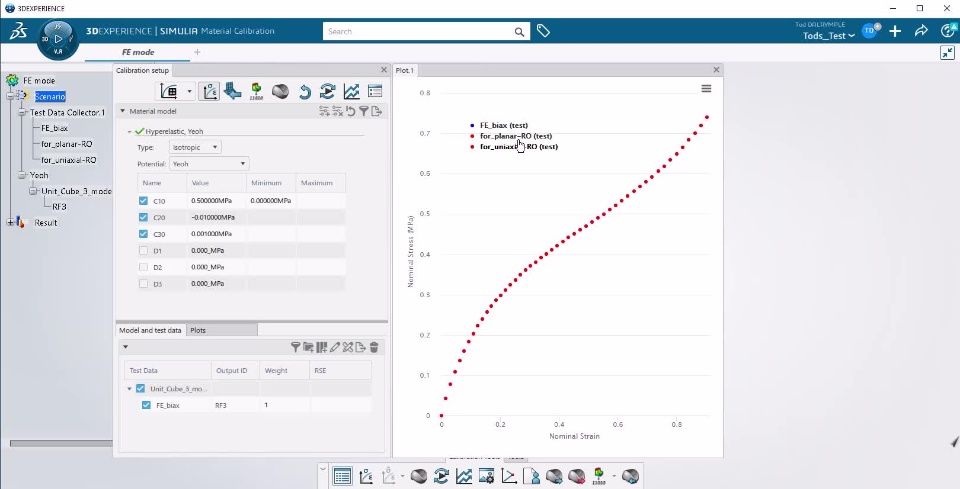This screenshot has height=489, width=960.
Task: Click the remove parameter sliders icon
Action: 337,111
